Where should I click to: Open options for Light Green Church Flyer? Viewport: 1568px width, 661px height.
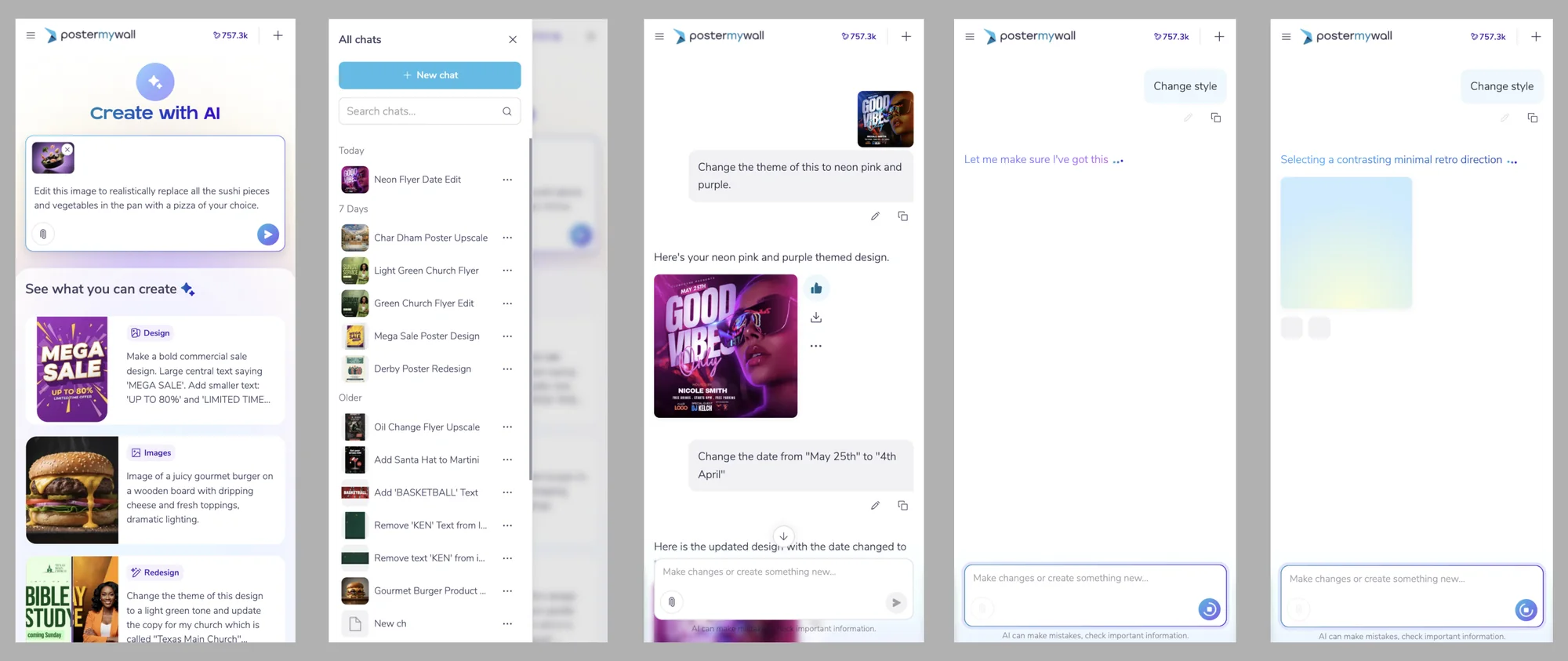[507, 271]
